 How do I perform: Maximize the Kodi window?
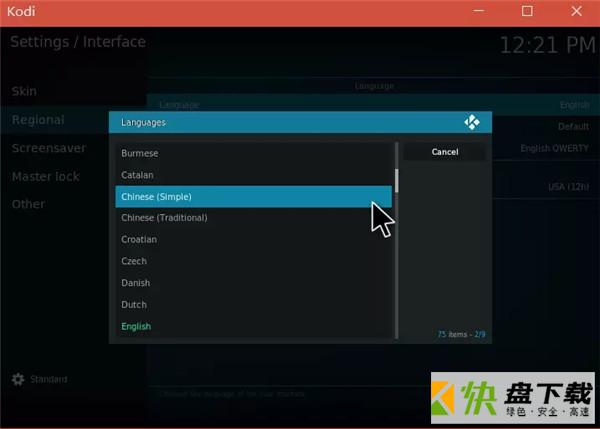click(x=527, y=11)
